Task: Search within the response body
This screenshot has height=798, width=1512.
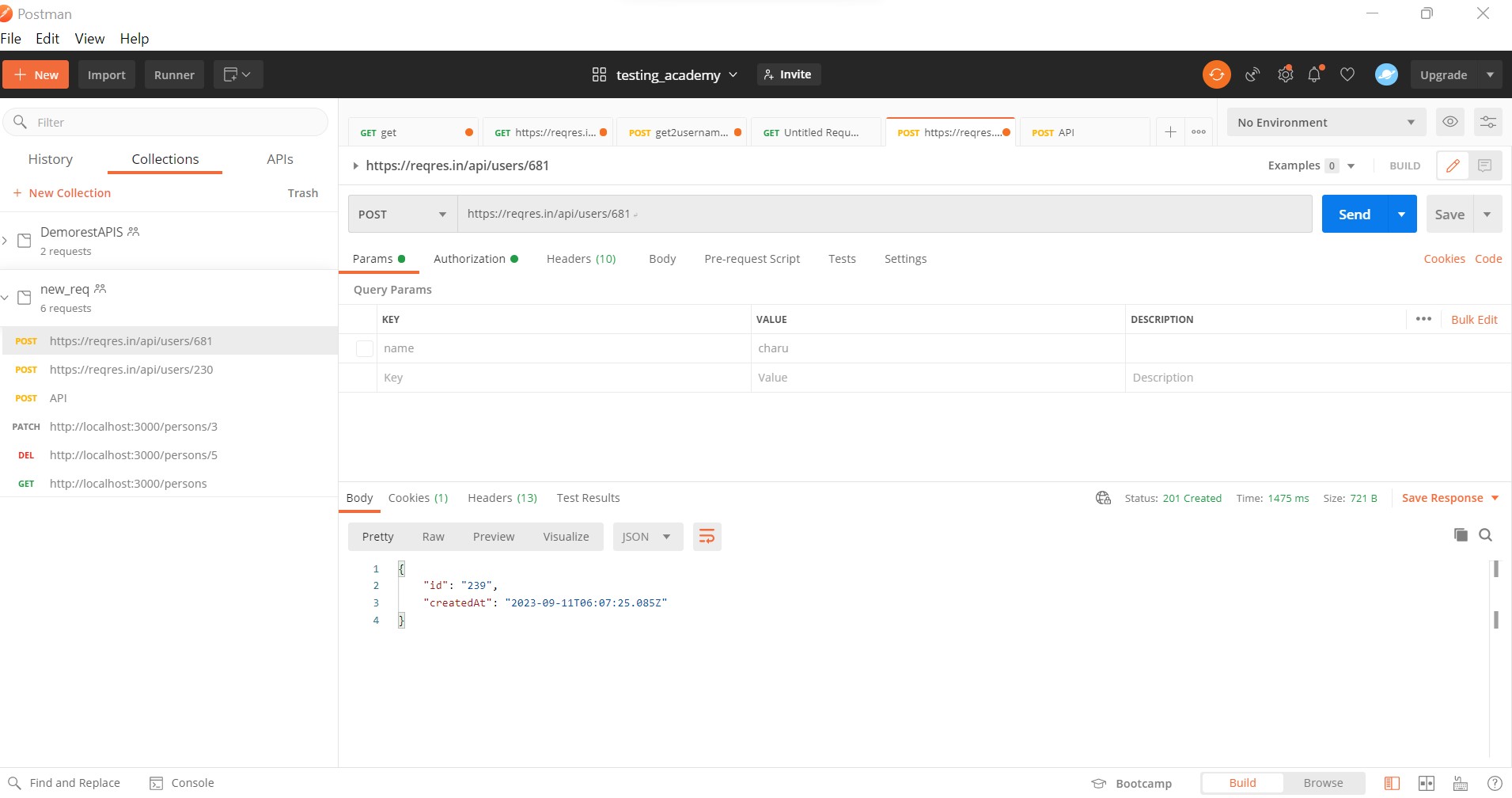Action: coord(1486,535)
